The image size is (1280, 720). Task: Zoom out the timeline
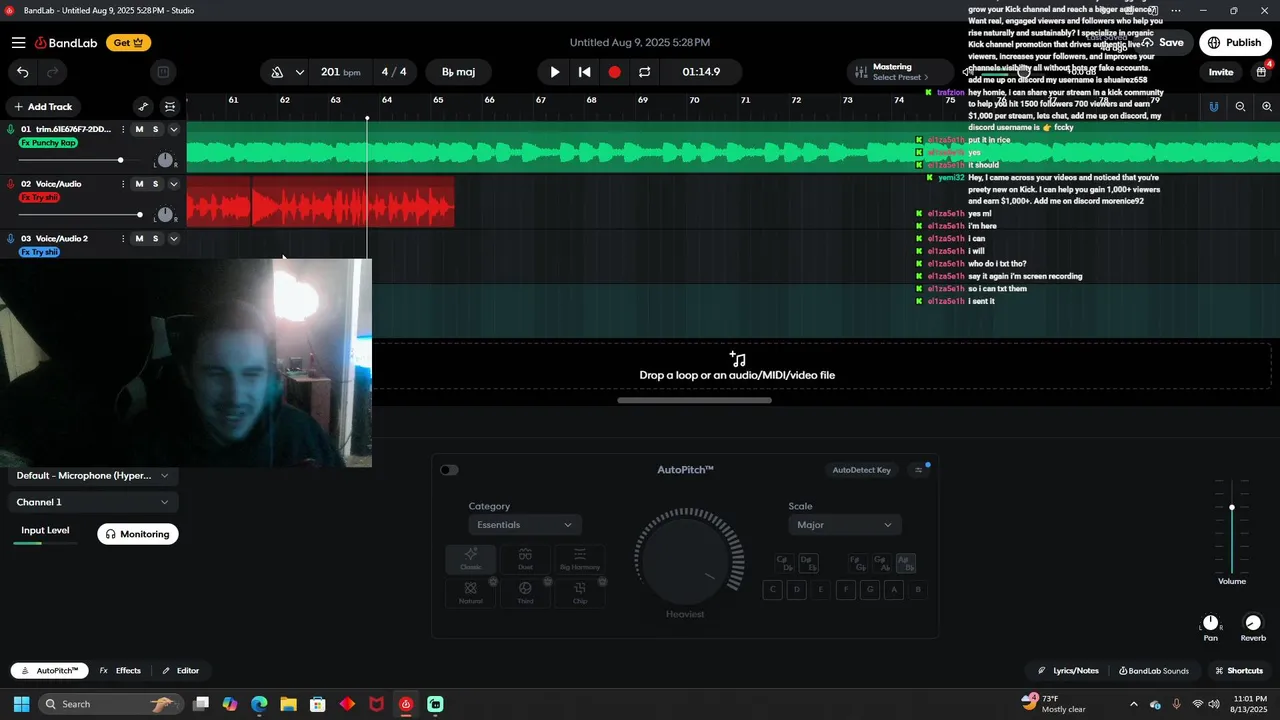click(x=1240, y=106)
